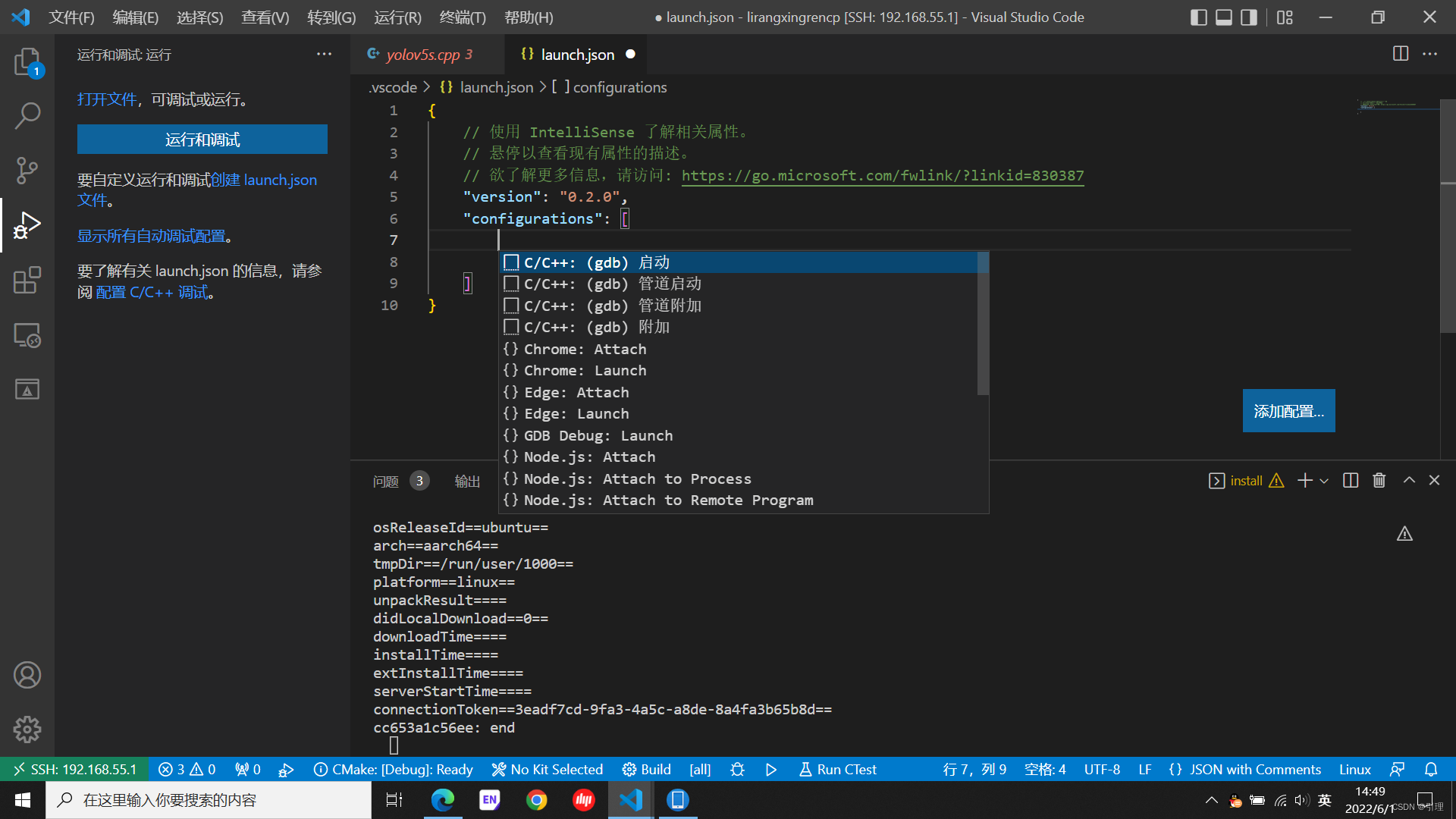Viewport: 1456px width, 819px height.
Task: Click the 显示所有自动调试配置 link
Action: tap(152, 236)
